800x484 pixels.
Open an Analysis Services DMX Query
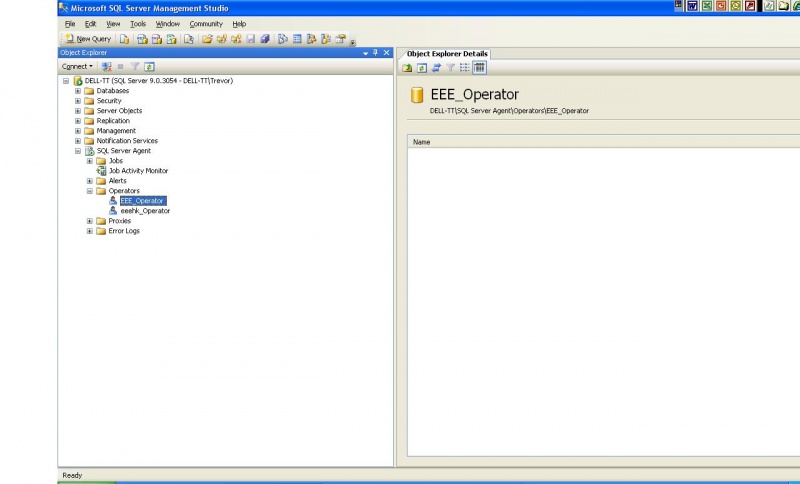(x=157, y=39)
